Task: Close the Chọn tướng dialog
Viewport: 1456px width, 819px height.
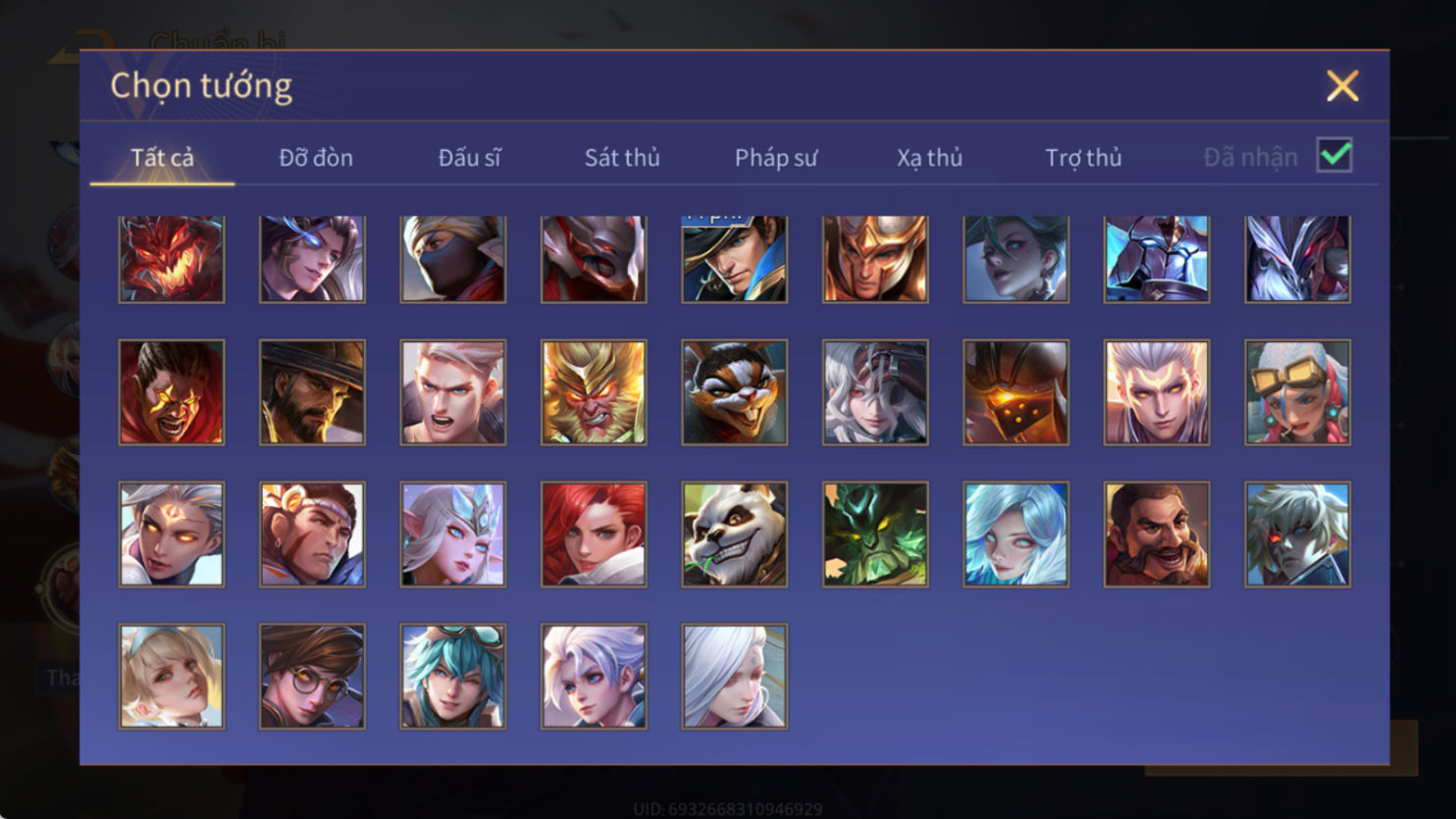Action: 1342,86
